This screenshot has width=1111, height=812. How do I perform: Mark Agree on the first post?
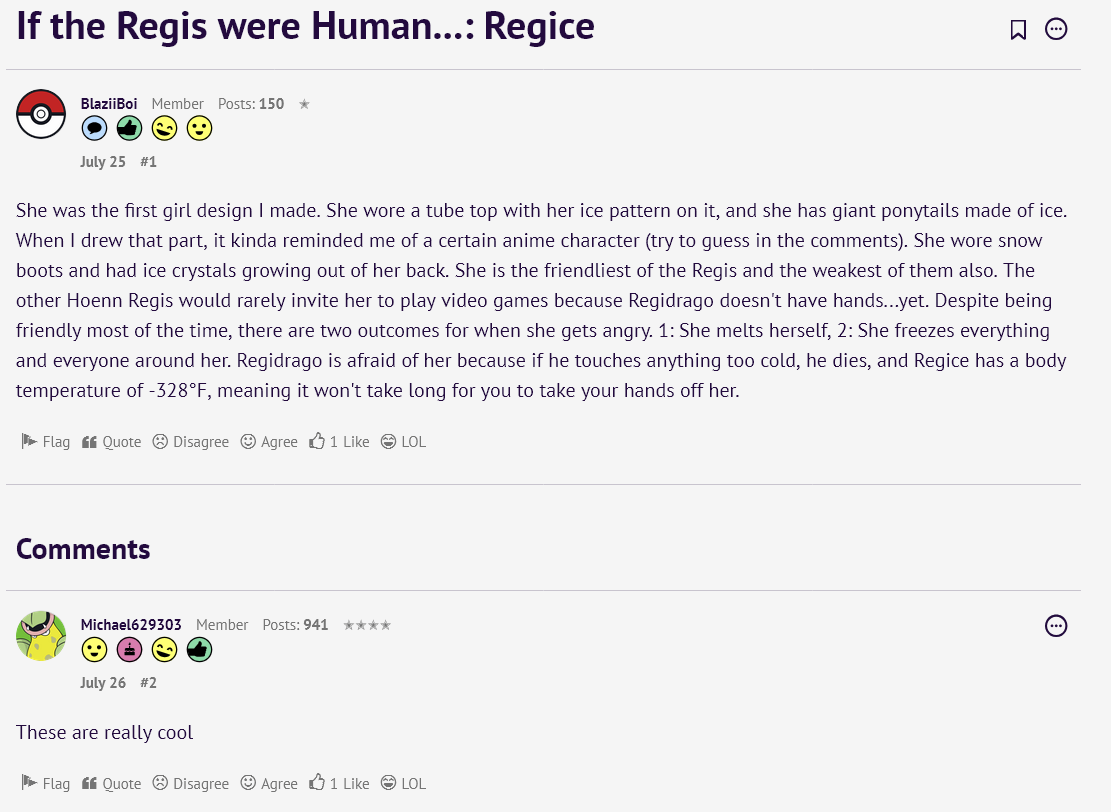coord(269,441)
